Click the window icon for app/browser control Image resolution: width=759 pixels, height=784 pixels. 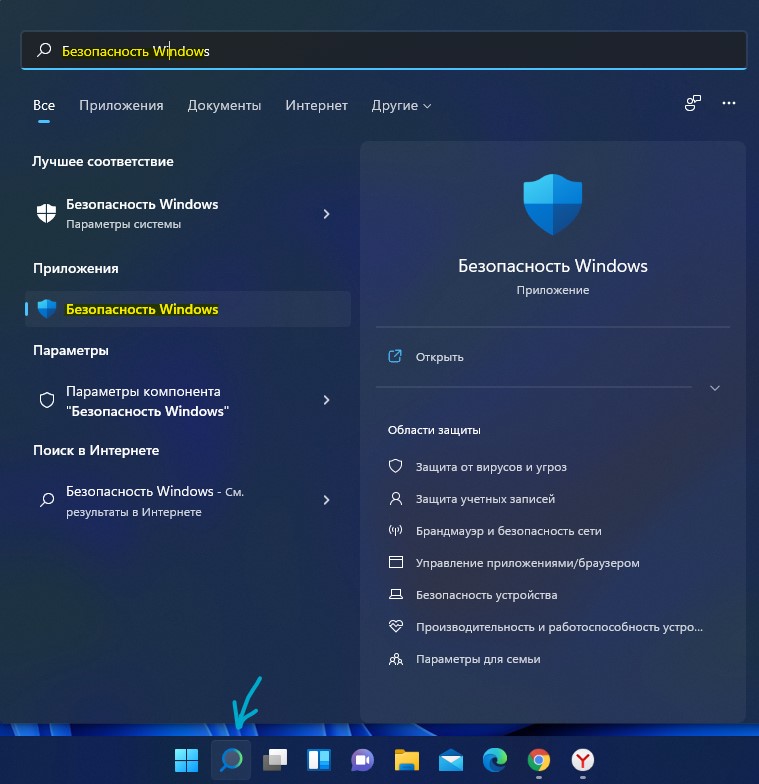click(396, 562)
